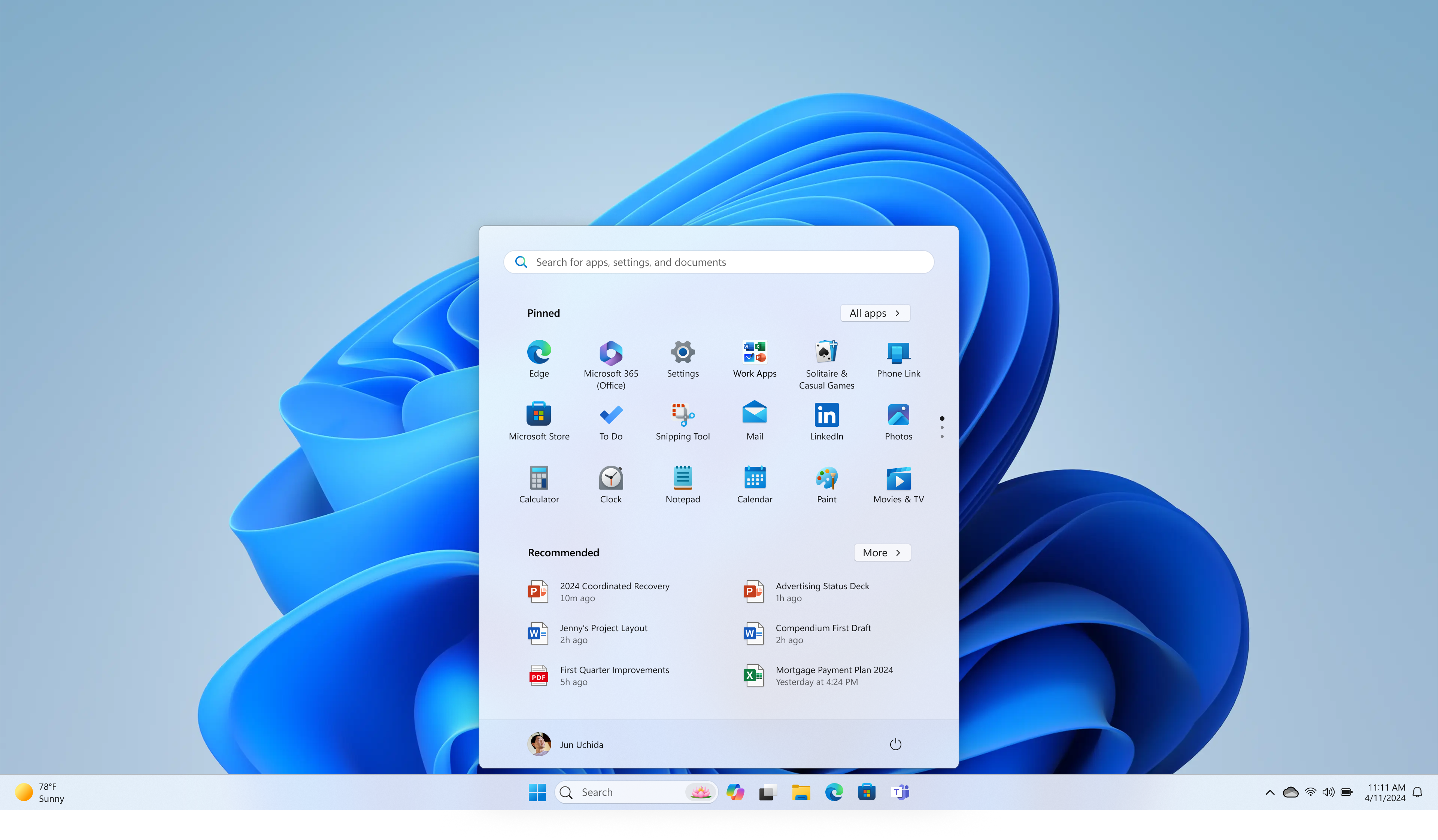
Task: Open the Start menu from the taskbar
Action: [537, 792]
